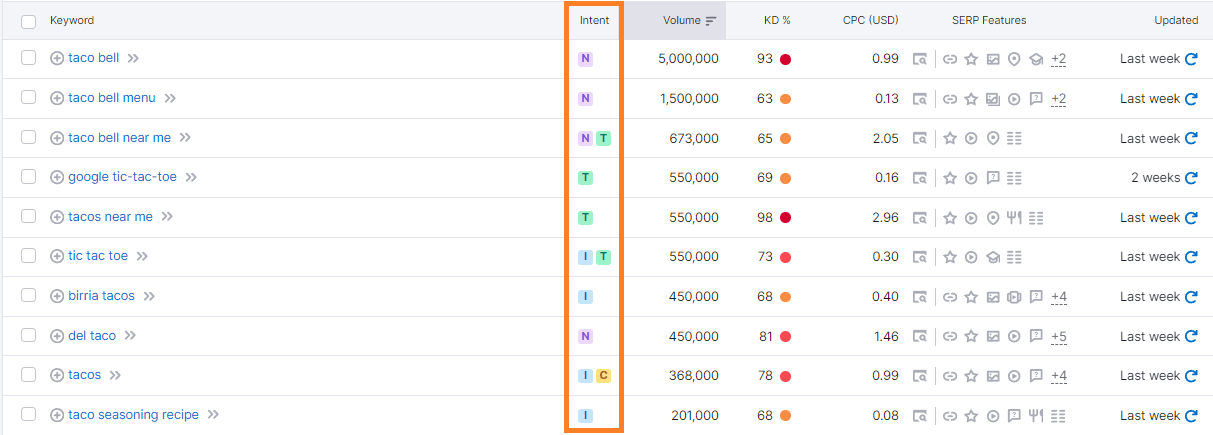
Task: Expand tacos near me double-chevron
Action: [x=167, y=217]
